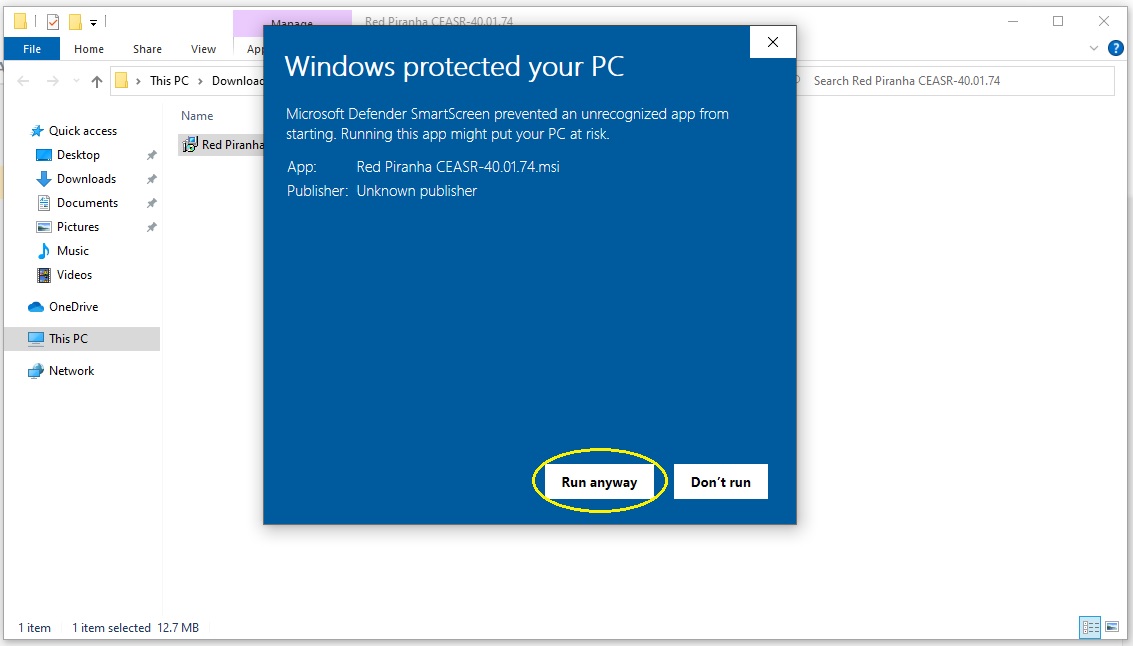1133x646 pixels.
Task: Go up one folder level arrow
Action: tap(97, 82)
